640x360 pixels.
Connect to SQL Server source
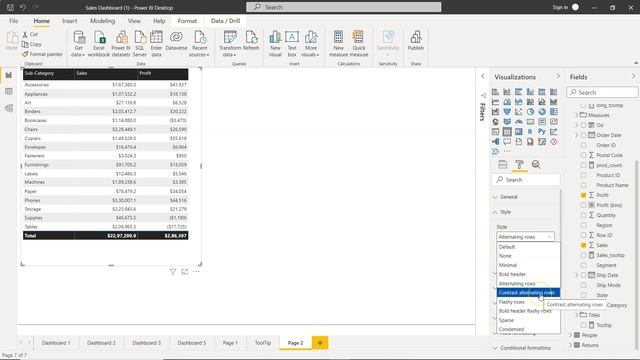click(140, 44)
